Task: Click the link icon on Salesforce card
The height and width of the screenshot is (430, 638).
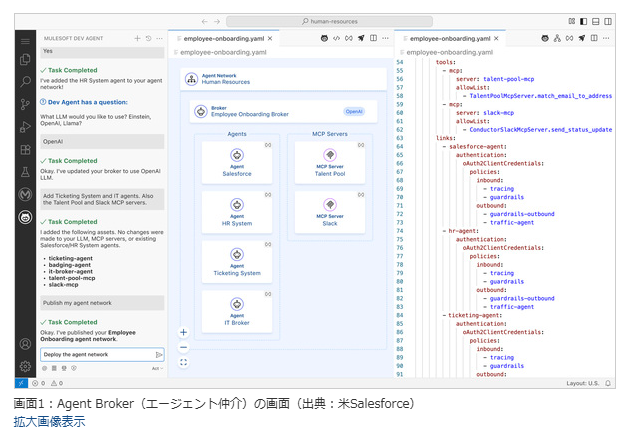Action: [268, 145]
